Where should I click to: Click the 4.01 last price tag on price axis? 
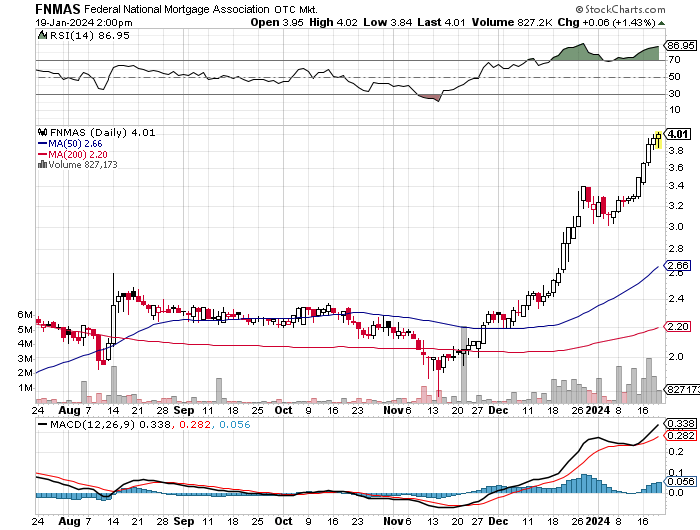[678, 134]
